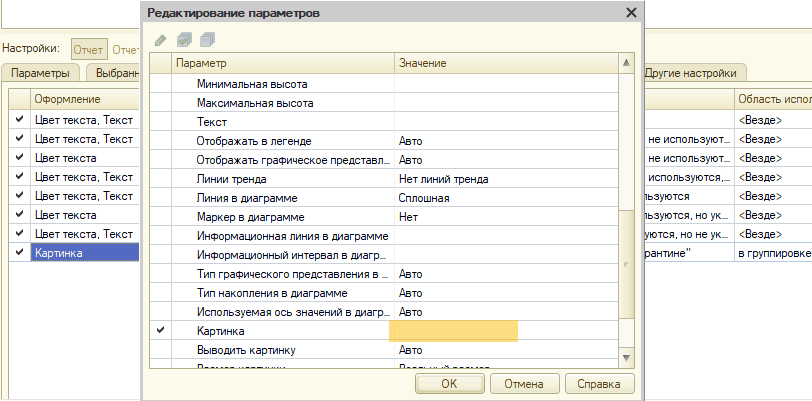The height and width of the screenshot is (401, 812).
Task: Click the Нет линий тренда value
Action: click(x=443, y=179)
